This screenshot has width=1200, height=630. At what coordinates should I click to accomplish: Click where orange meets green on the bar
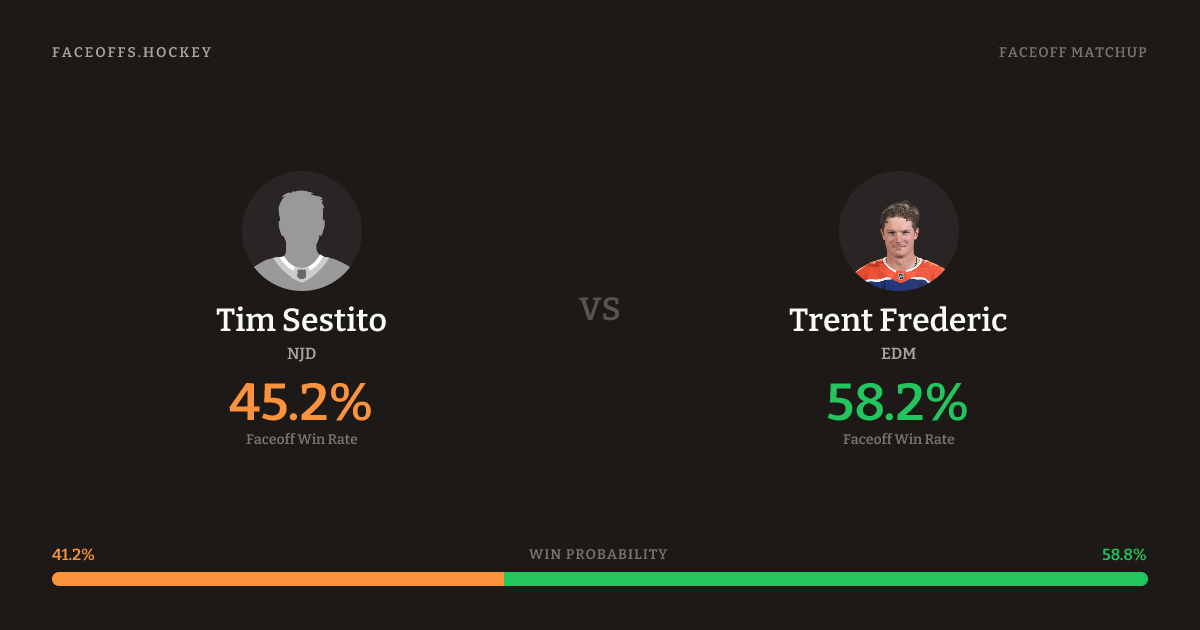click(504, 579)
